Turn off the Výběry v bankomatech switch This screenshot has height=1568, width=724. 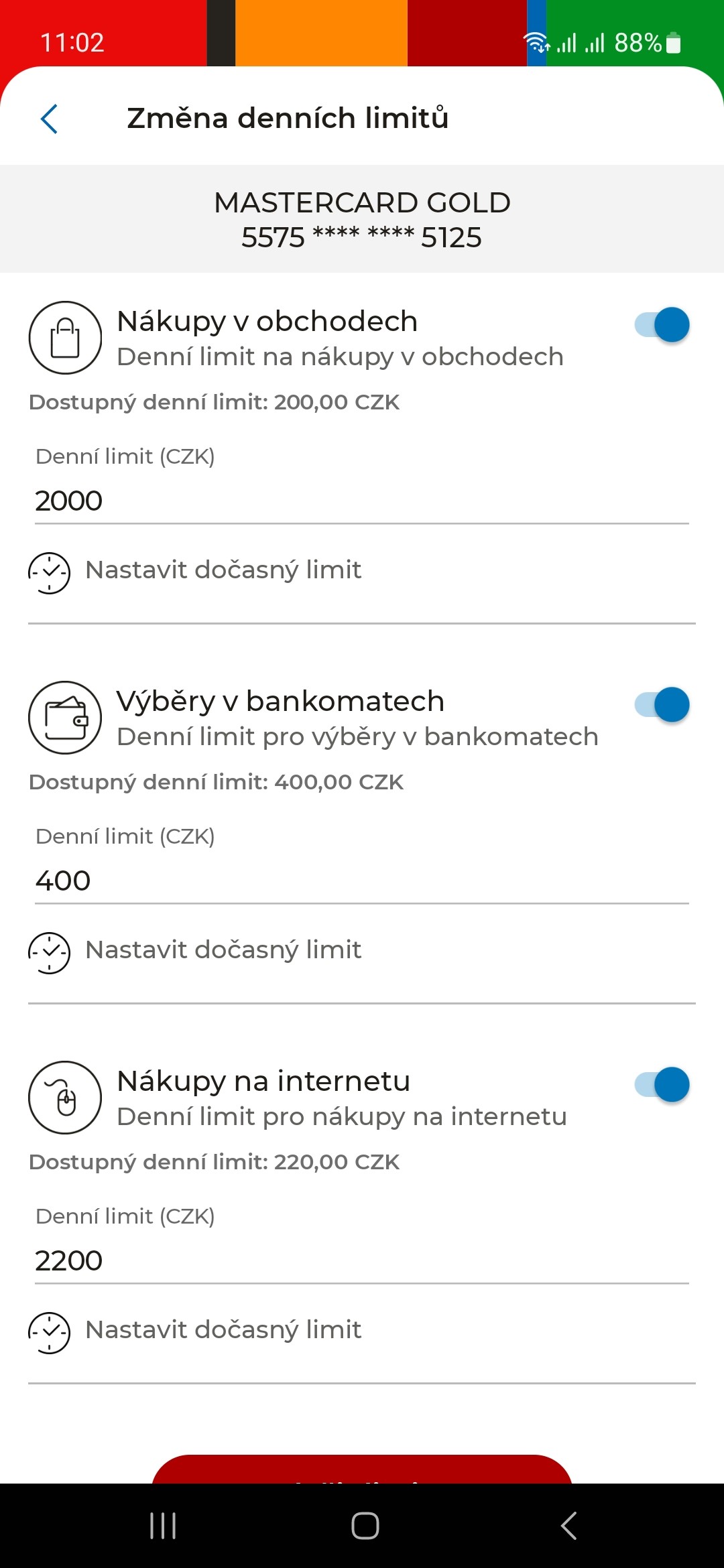coord(662,705)
